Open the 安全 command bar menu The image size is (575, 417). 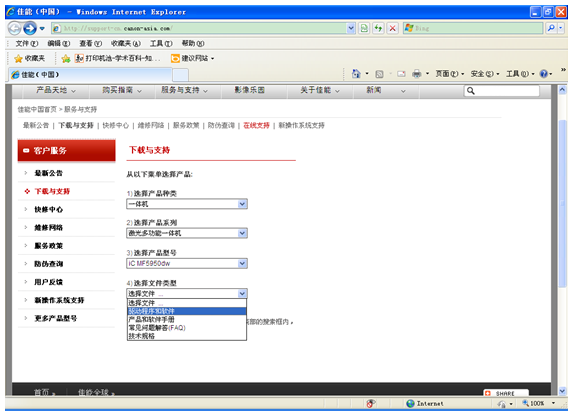click(485, 74)
